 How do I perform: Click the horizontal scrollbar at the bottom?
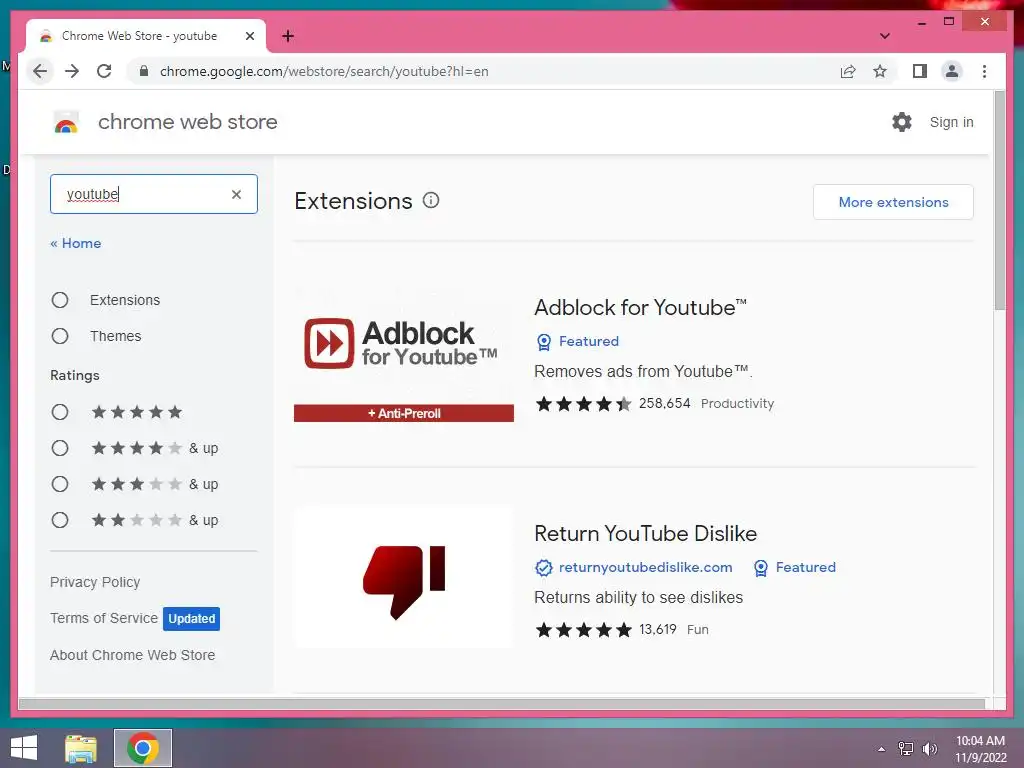[502, 703]
